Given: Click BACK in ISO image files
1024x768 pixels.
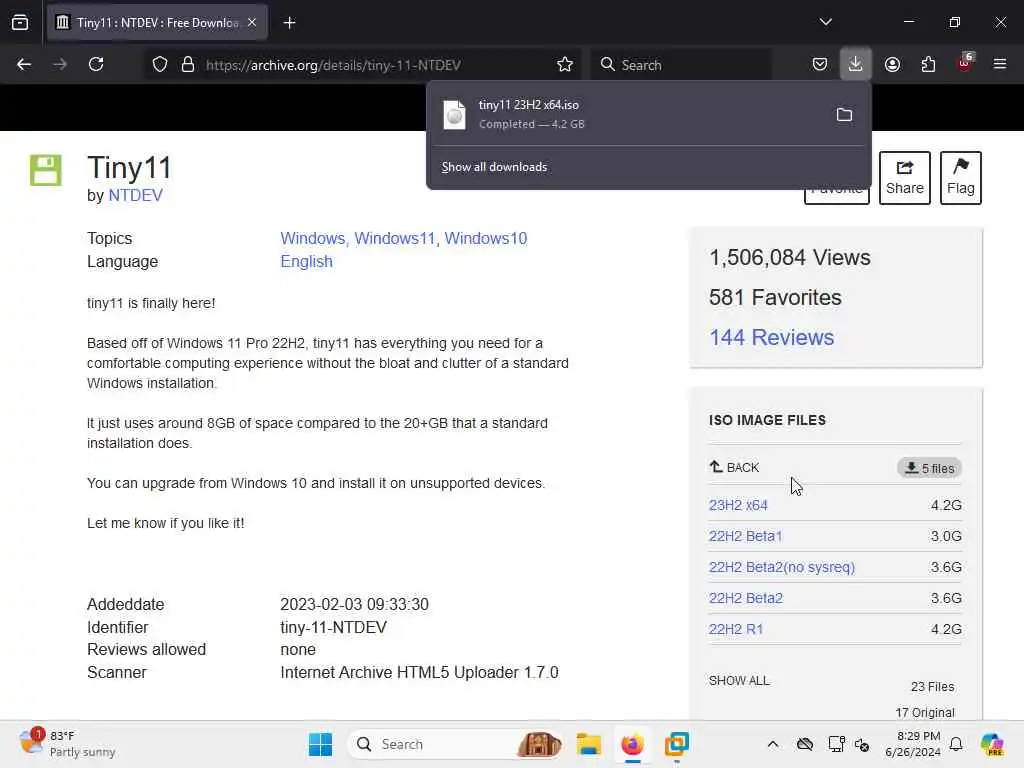Looking at the screenshot, I should pyautogui.click(x=734, y=467).
